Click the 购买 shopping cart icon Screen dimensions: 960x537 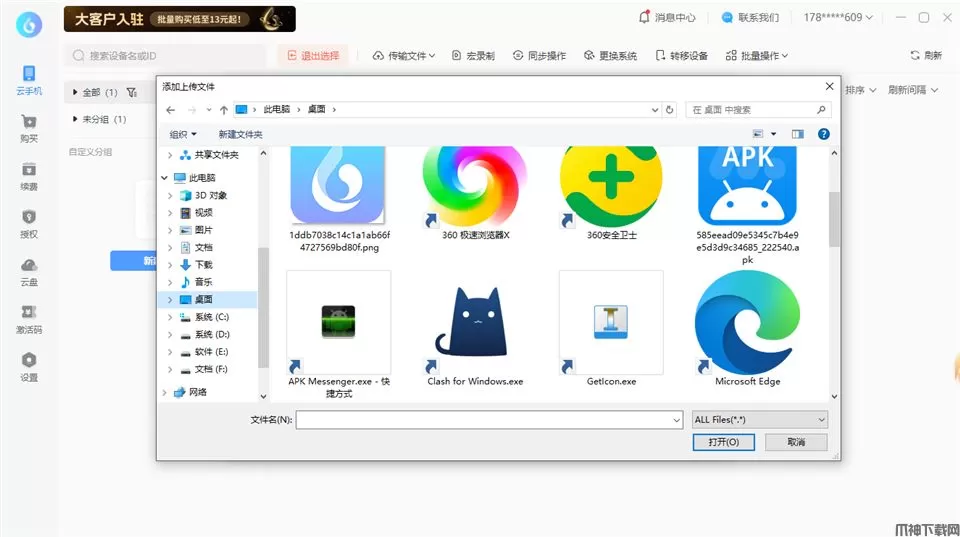[x=28, y=122]
